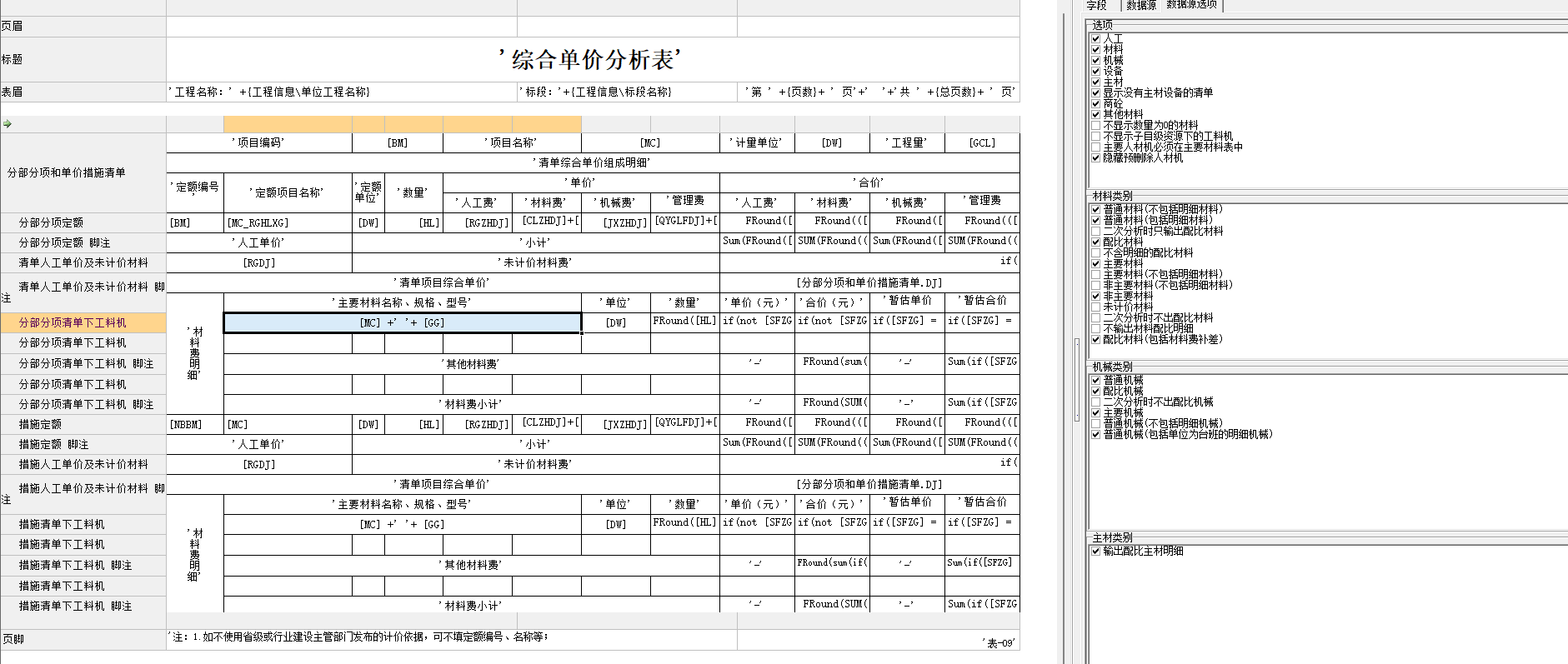Click the '项目编码' cell
The width and height of the screenshot is (1568, 664).
point(259,142)
